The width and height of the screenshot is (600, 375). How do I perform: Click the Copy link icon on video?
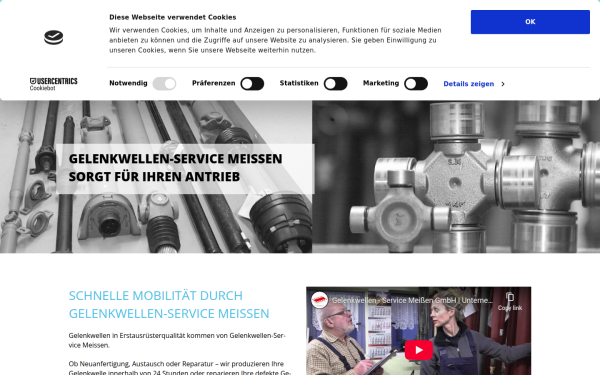(510, 301)
